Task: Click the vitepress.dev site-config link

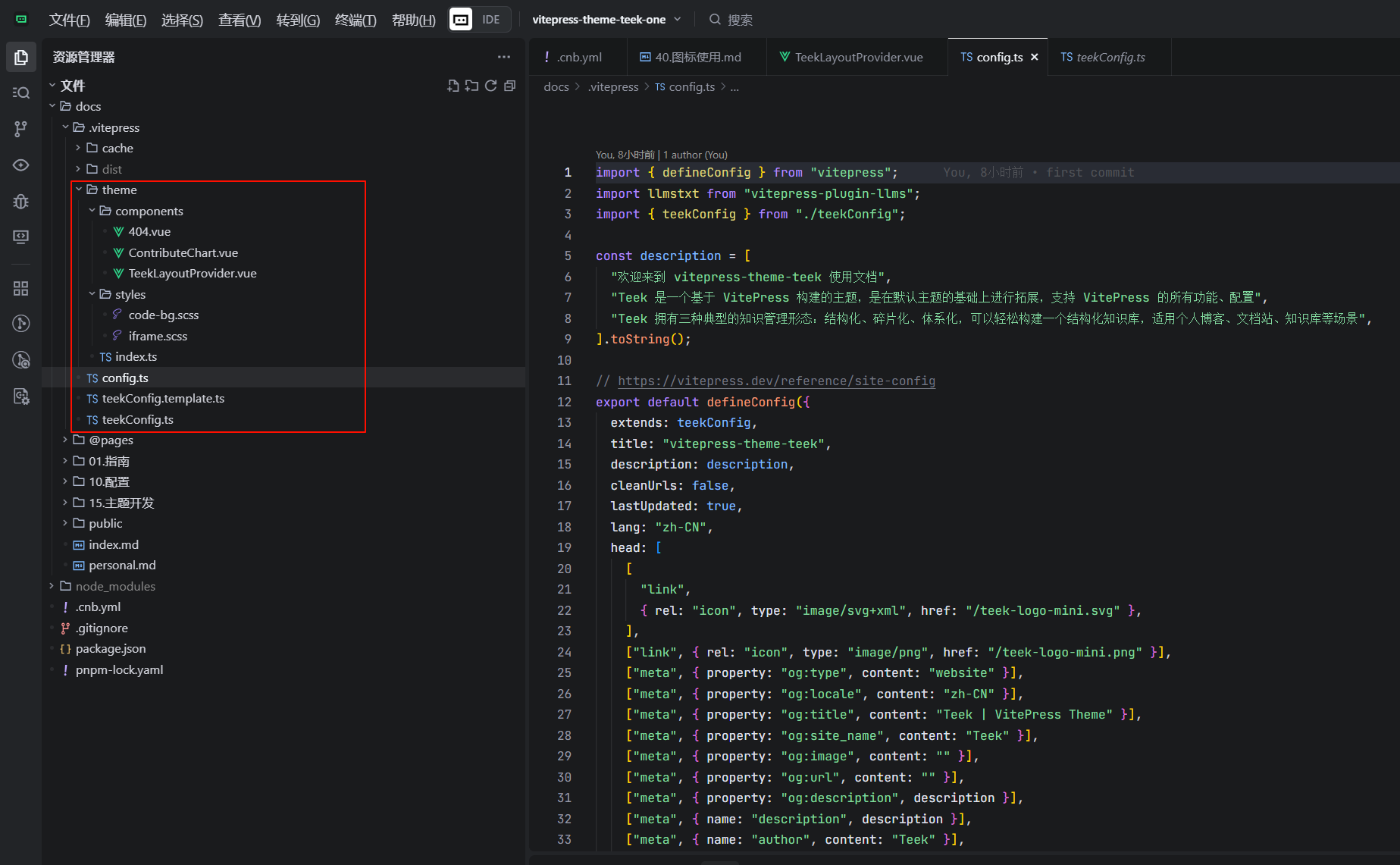Action: coord(776,381)
